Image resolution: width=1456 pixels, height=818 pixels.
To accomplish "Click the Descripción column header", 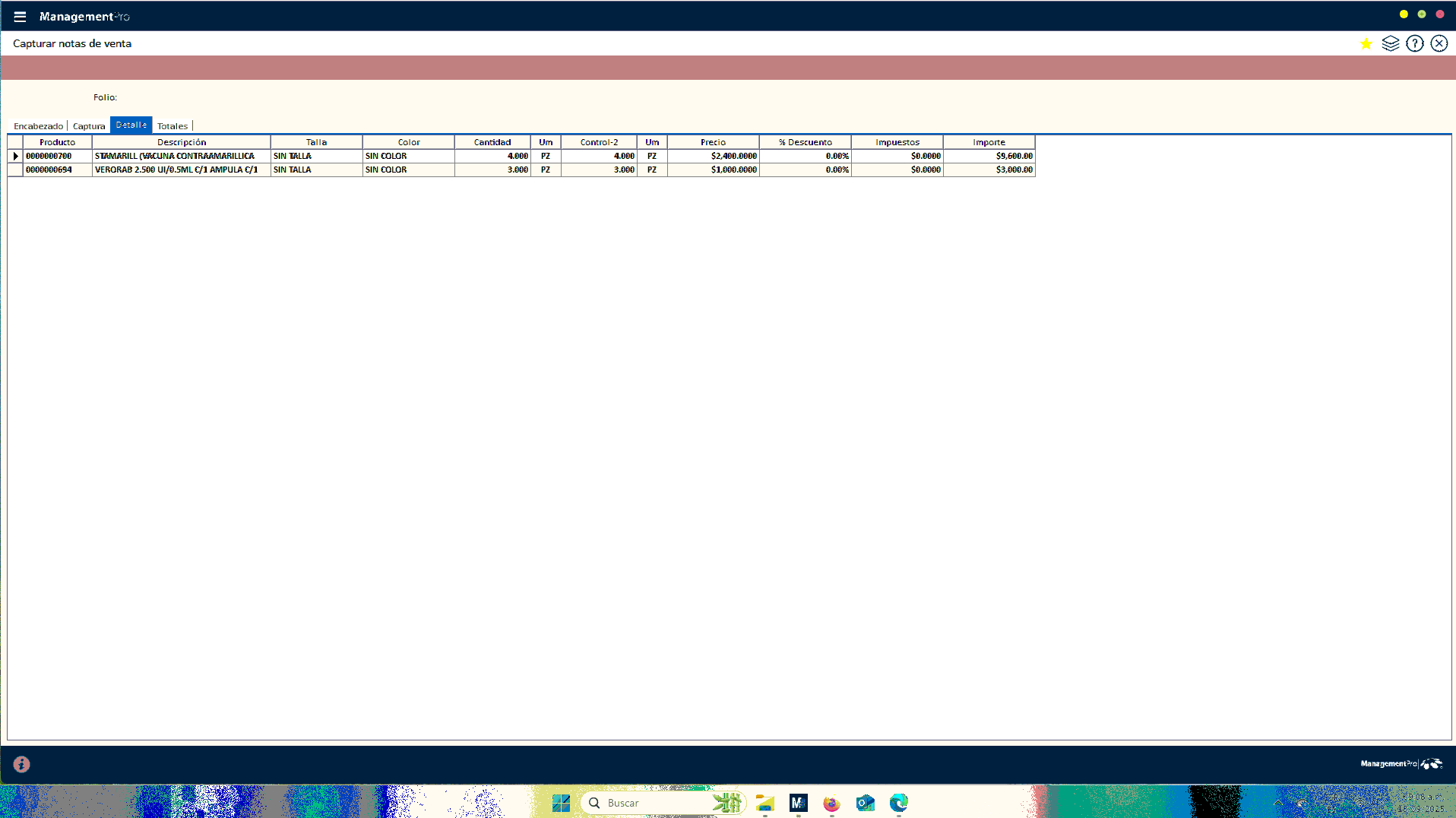I will 181,142.
